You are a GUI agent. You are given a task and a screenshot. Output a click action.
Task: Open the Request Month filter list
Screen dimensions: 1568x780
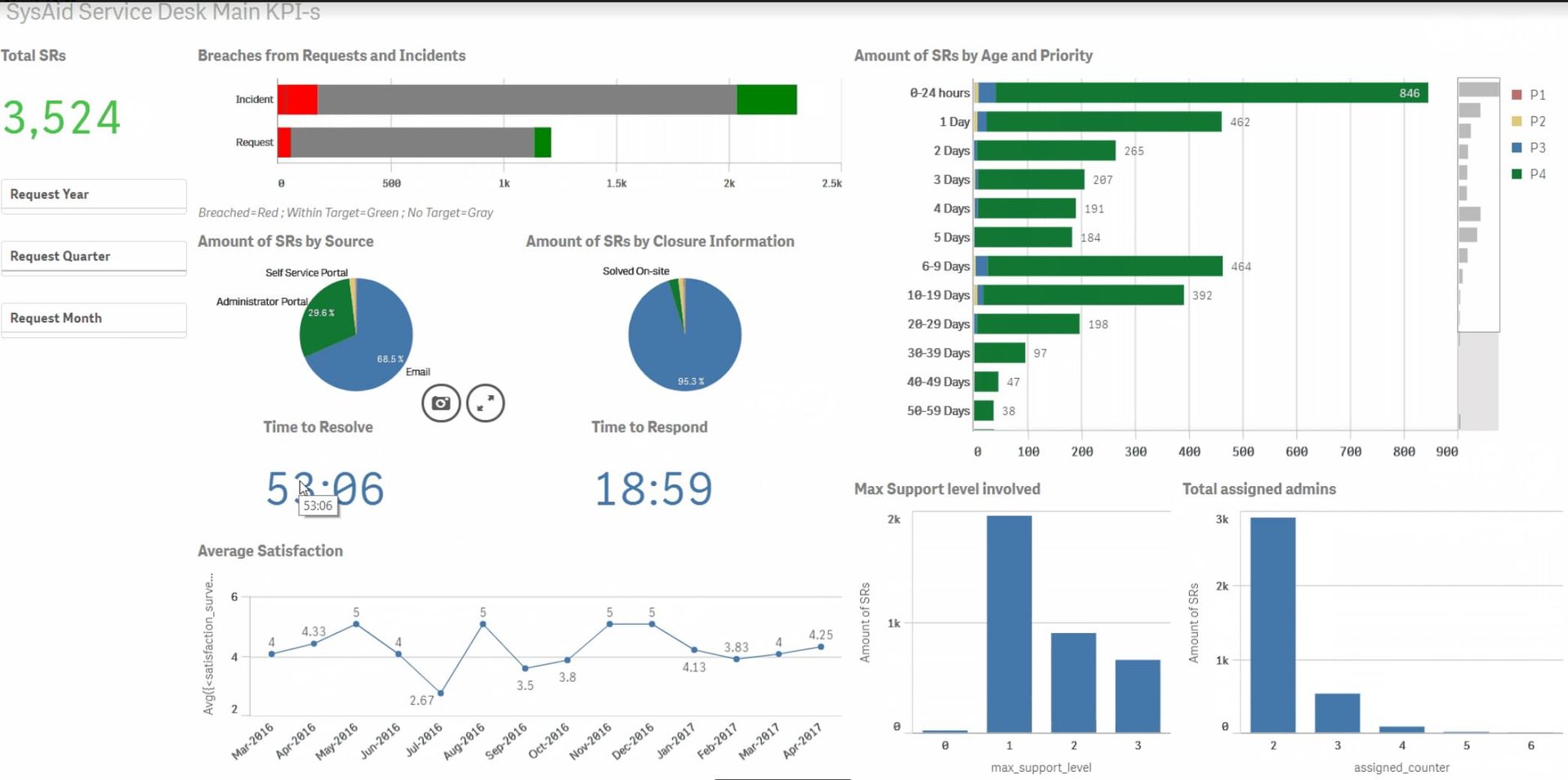[x=94, y=318]
